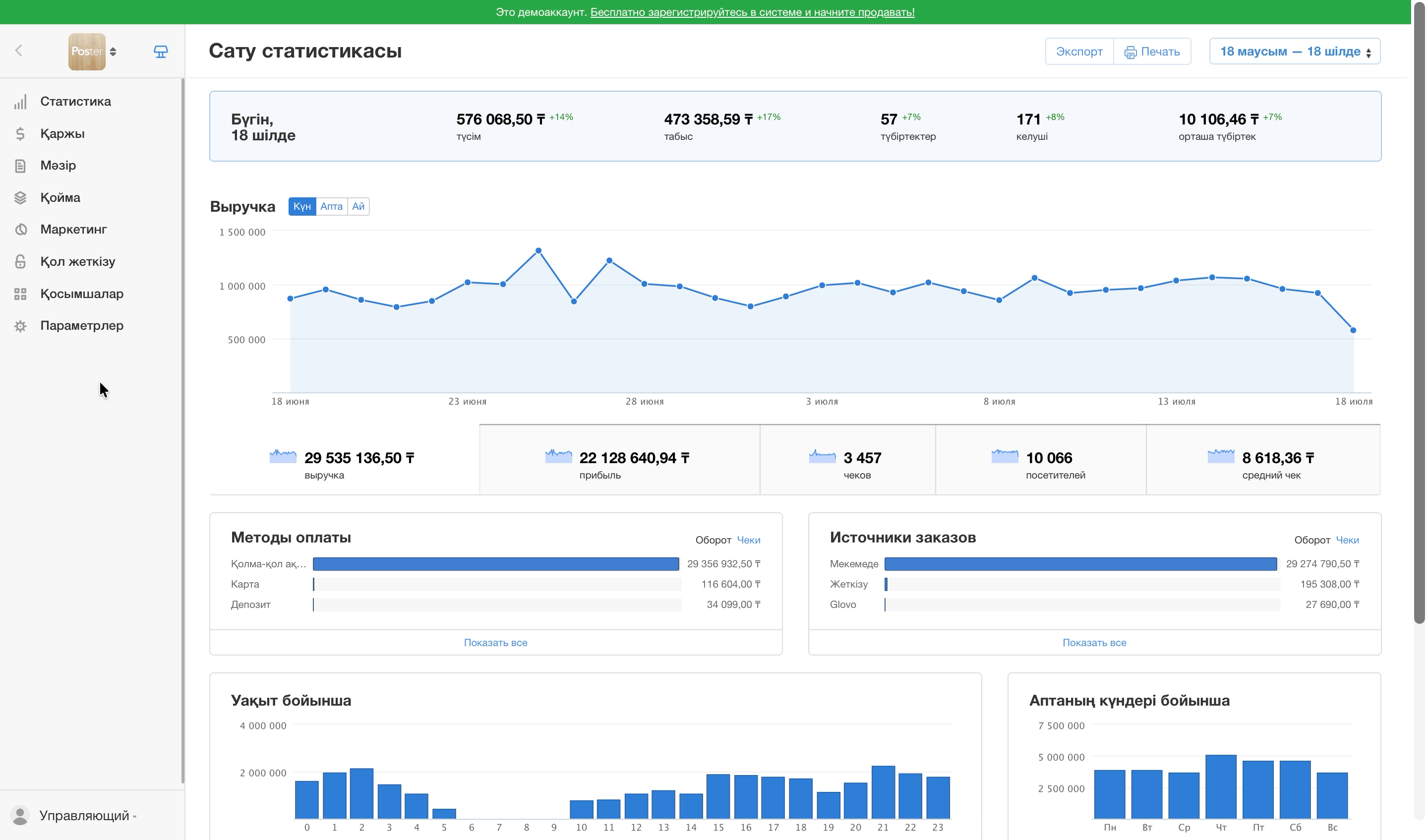Expand the Poster account switcher
This screenshot has width=1428, height=840.
93,52
